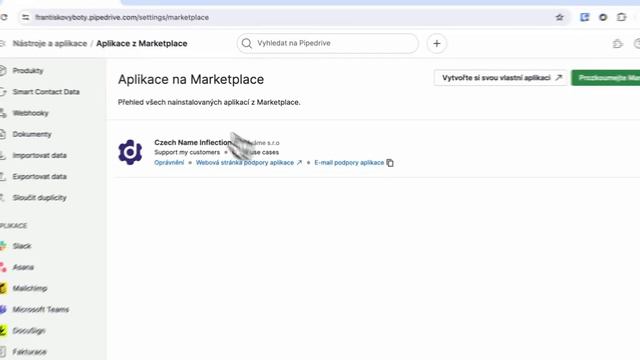Open Sloučit duplicity in sidebar
640x360 pixels.
coord(39,198)
